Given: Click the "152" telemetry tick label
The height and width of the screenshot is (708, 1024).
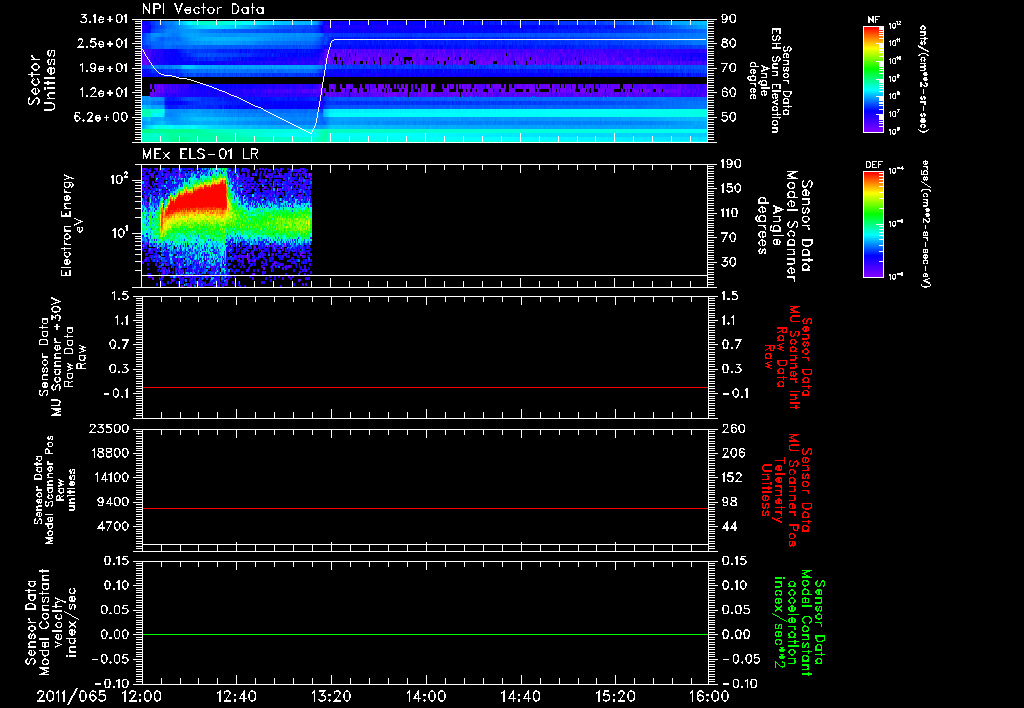Looking at the screenshot, I should coord(732,477).
